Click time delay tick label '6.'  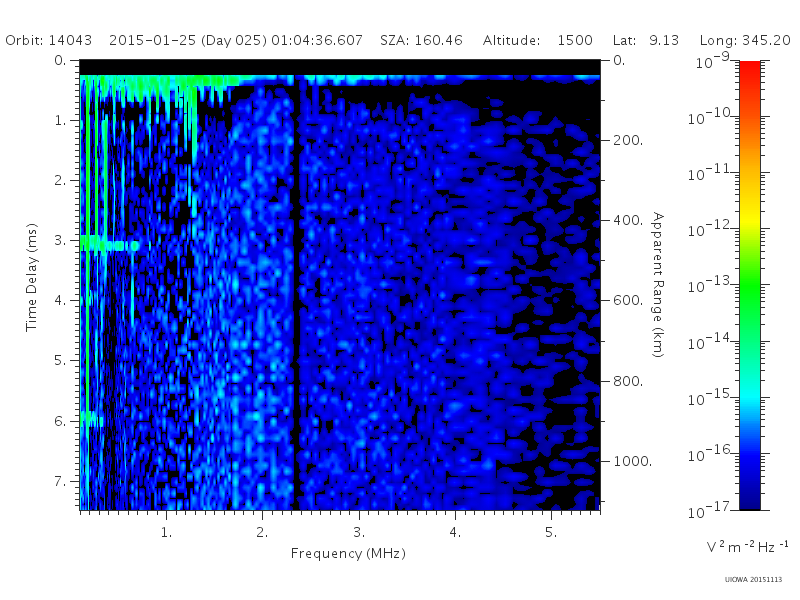pyautogui.click(x=60, y=421)
